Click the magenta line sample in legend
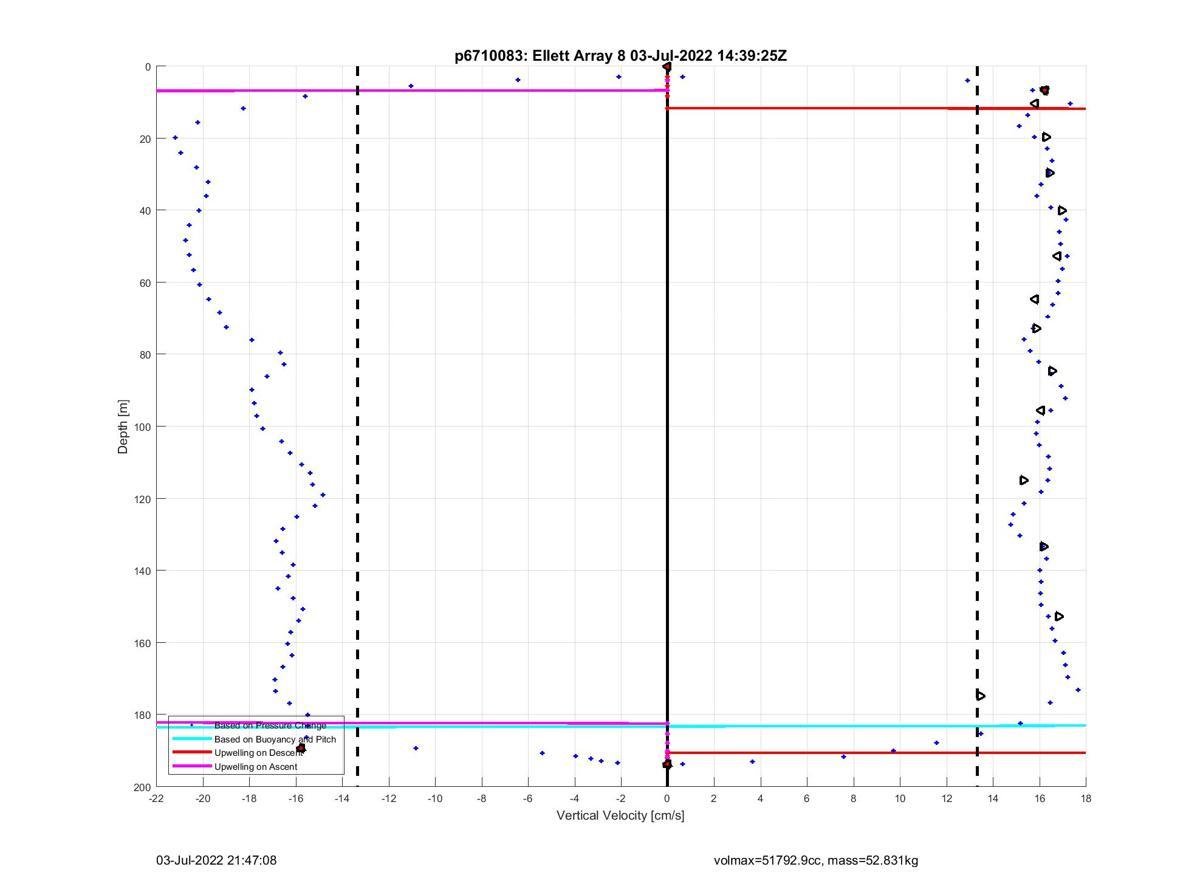 coord(192,766)
